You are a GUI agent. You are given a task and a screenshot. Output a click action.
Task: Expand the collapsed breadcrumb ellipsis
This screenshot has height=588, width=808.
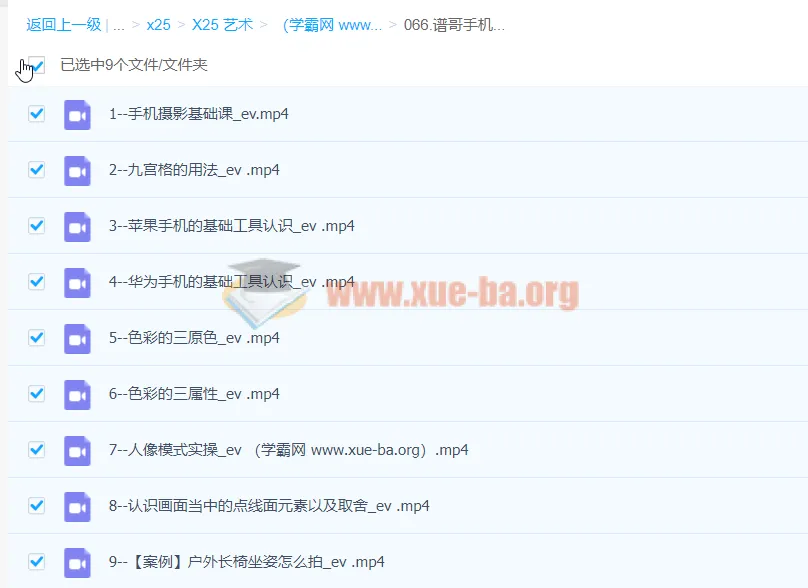(119, 25)
